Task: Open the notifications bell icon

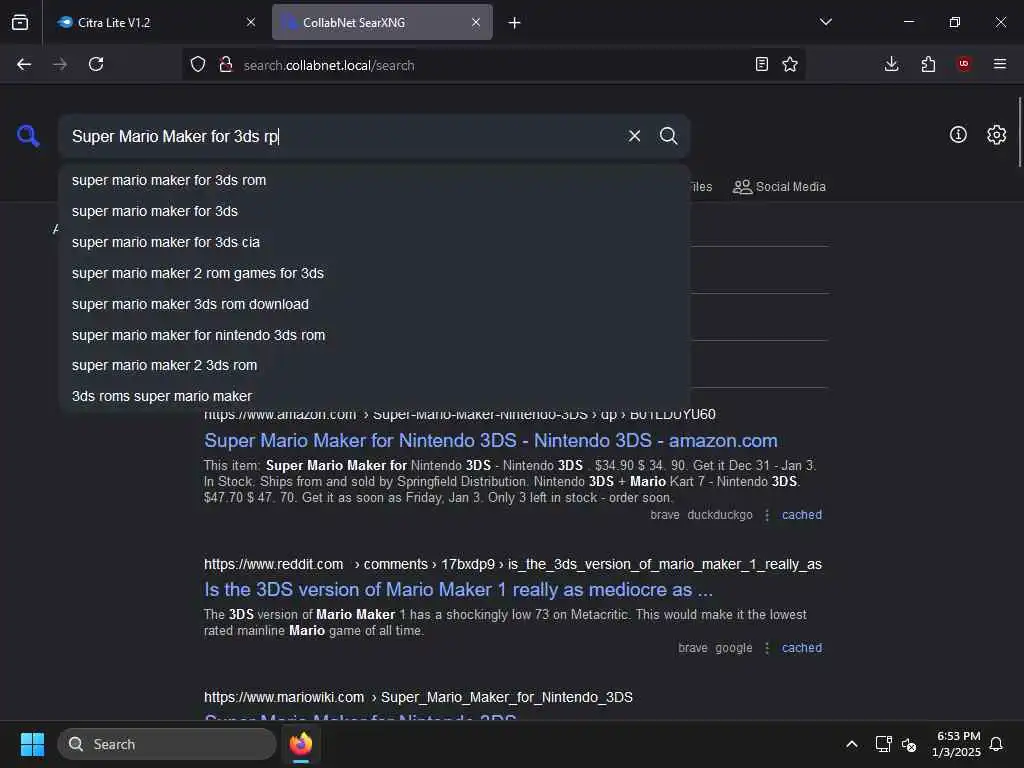Action: click(996, 744)
